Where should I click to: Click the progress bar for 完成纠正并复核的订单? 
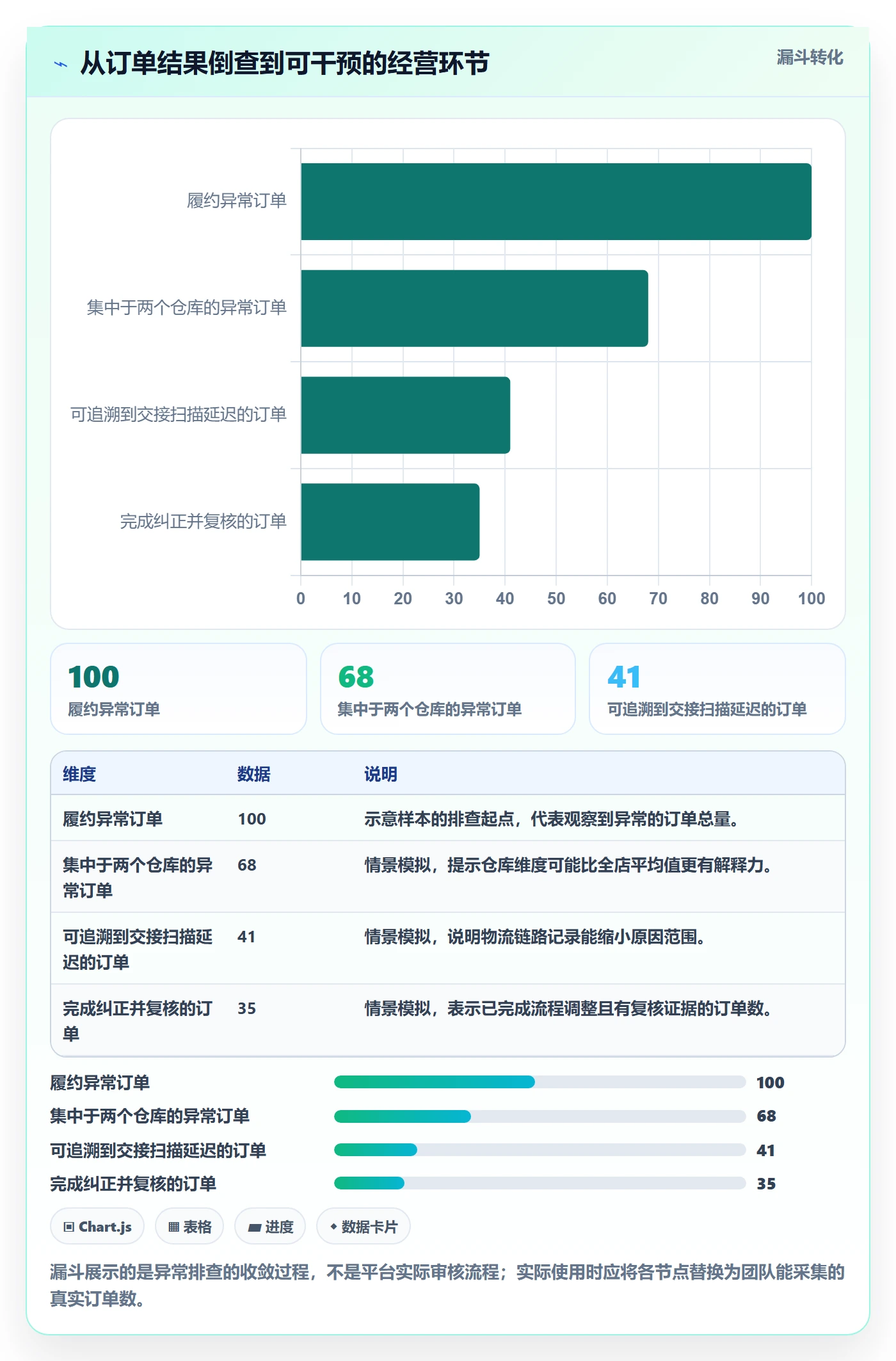click(x=540, y=1183)
